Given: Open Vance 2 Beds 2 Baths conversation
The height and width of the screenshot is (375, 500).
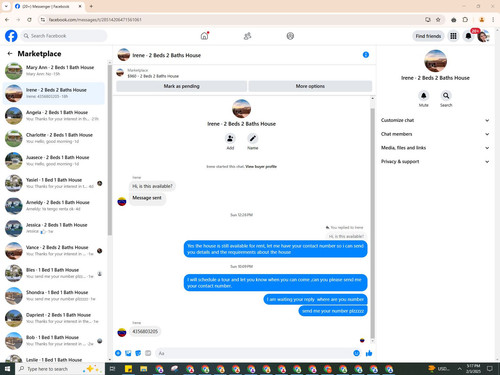Looking at the screenshot, I should click(53, 251).
